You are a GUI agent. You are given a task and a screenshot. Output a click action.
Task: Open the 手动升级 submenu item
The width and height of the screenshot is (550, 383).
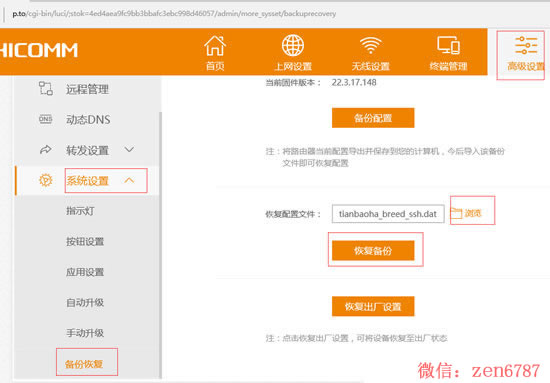(x=85, y=333)
